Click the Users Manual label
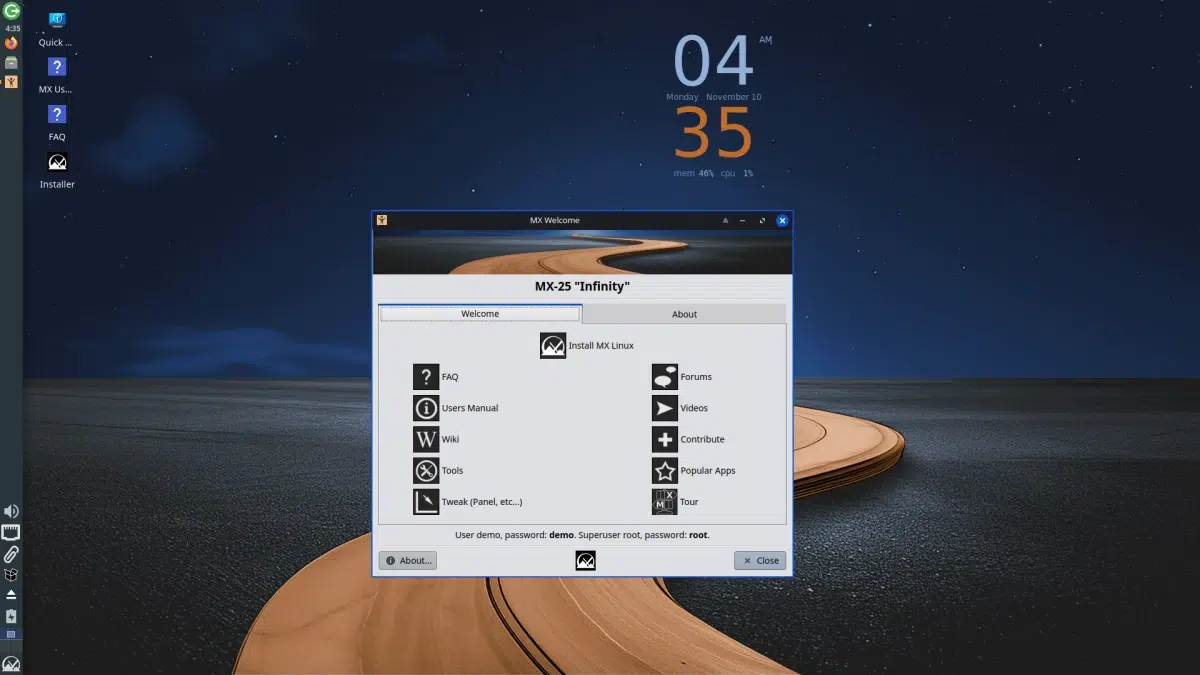The width and height of the screenshot is (1200, 675). click(x=470, y=408)
